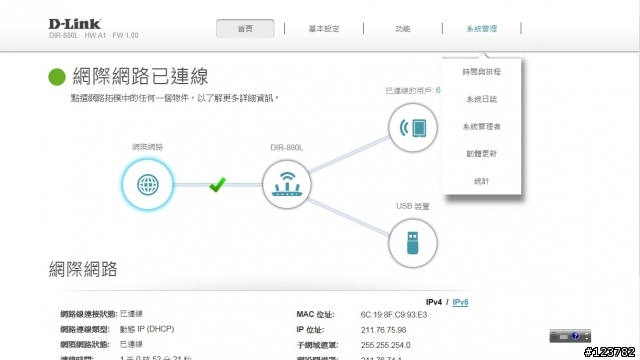Click the green Internet status indicator
Image resolution: width=640 pixels, height=360 pixels.
click(x=57, y=77)
